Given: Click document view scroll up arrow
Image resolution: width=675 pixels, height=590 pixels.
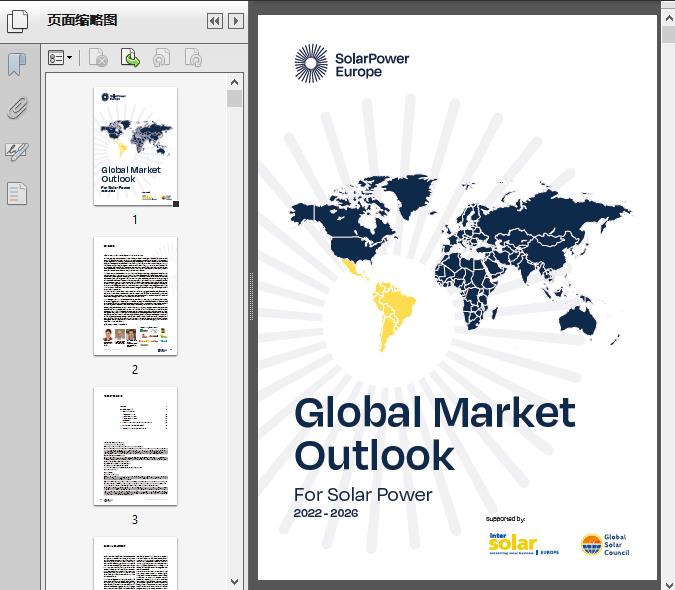Looking at the screenshot, I should (669, 19).
